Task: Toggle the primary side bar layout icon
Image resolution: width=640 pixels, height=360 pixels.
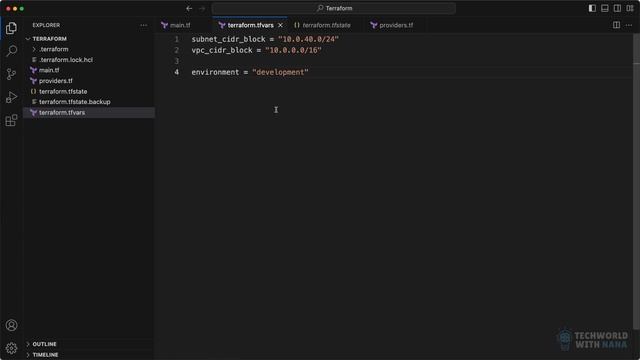Action: (592, 8)
